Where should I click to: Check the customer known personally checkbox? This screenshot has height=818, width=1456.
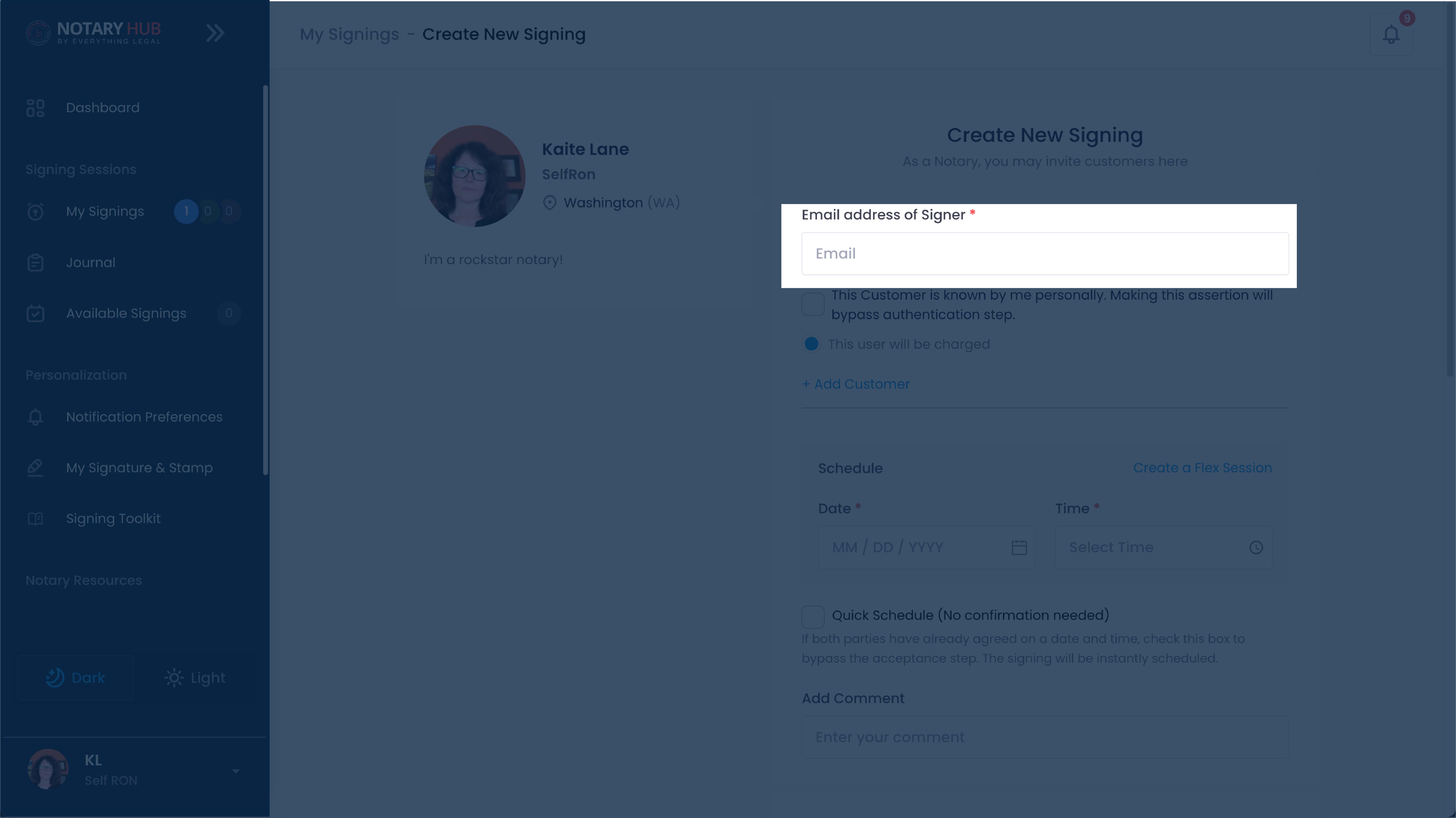813,304
